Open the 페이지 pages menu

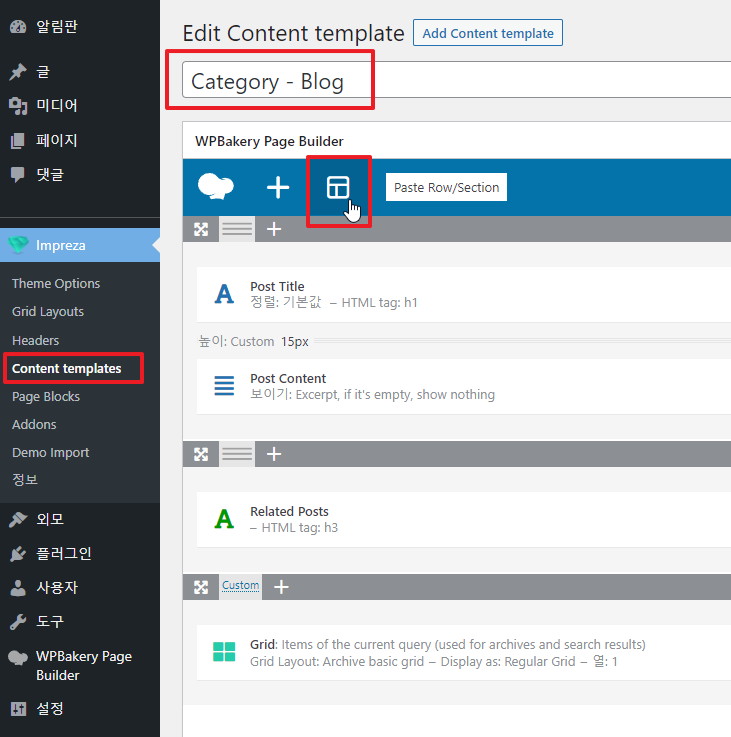click(x=80, y=140)
